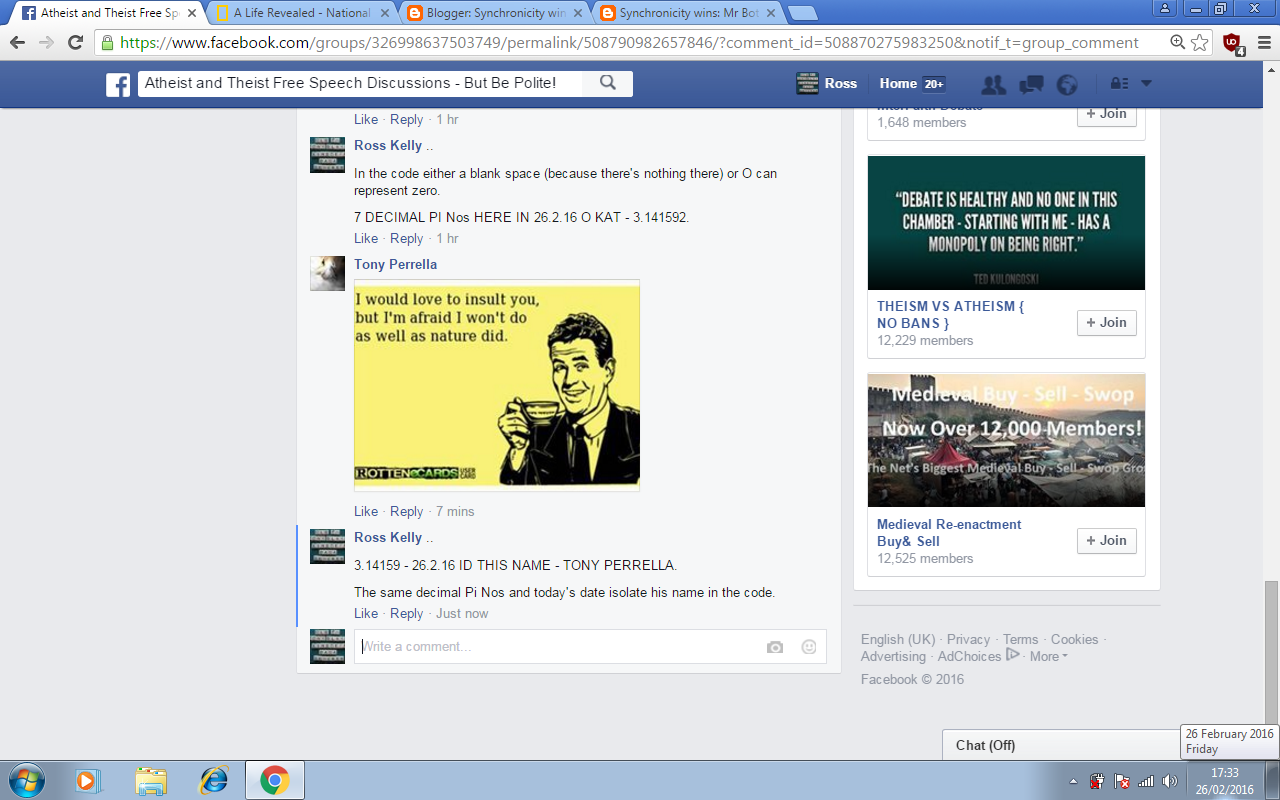Go back with browser back arrow

pos(17,43)
